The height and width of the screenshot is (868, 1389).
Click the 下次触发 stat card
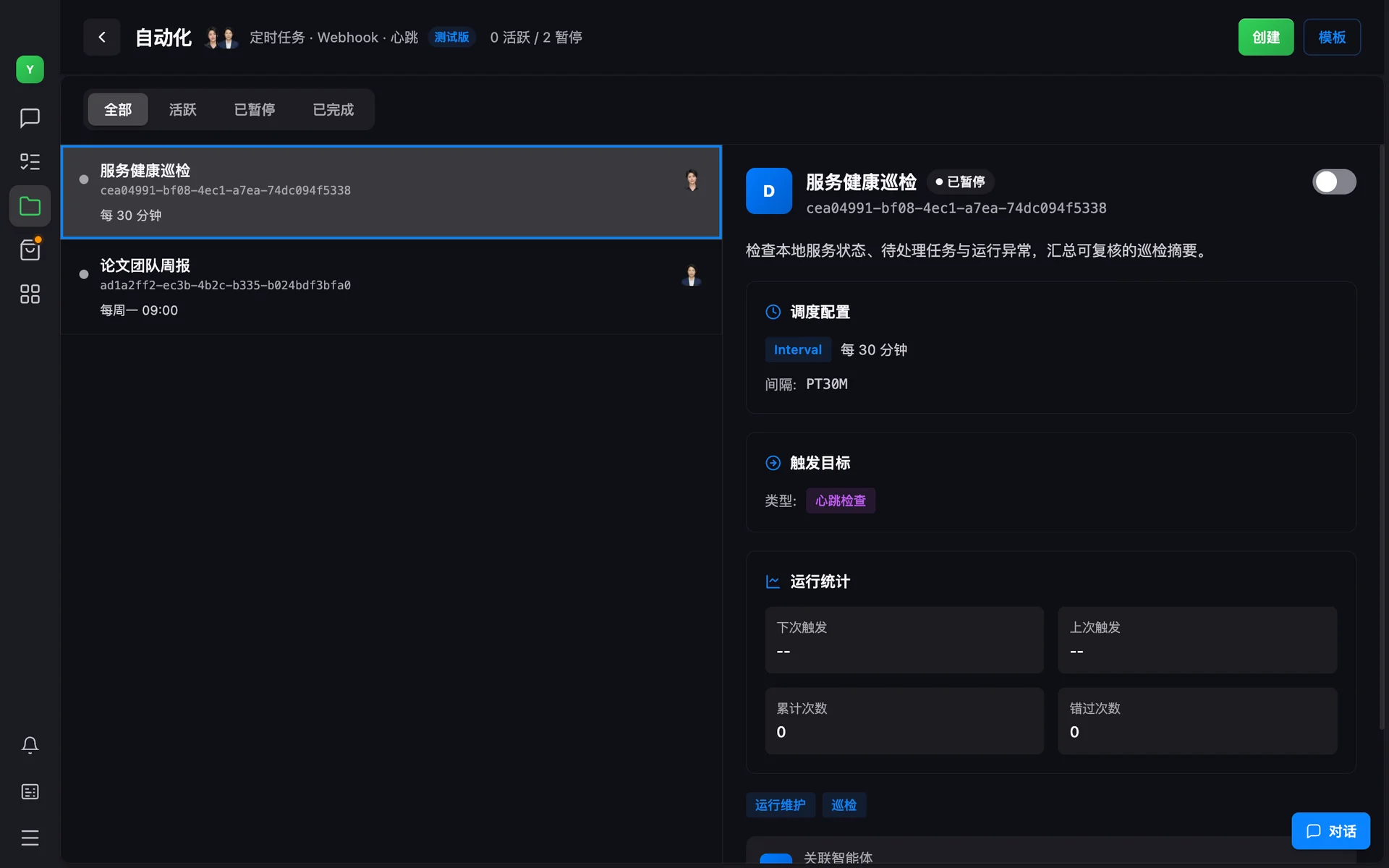pos(904,640)
